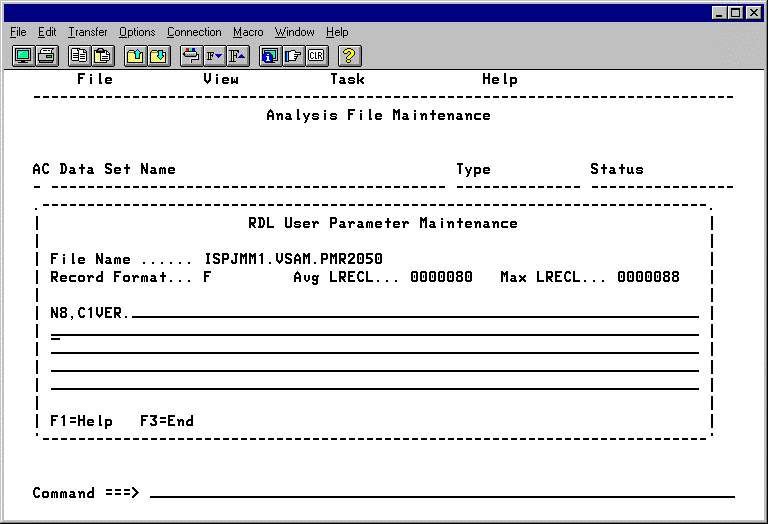Viewport: 768px width, 524px height.
Task: Click the send file upload icon
Action: point(135,56)
